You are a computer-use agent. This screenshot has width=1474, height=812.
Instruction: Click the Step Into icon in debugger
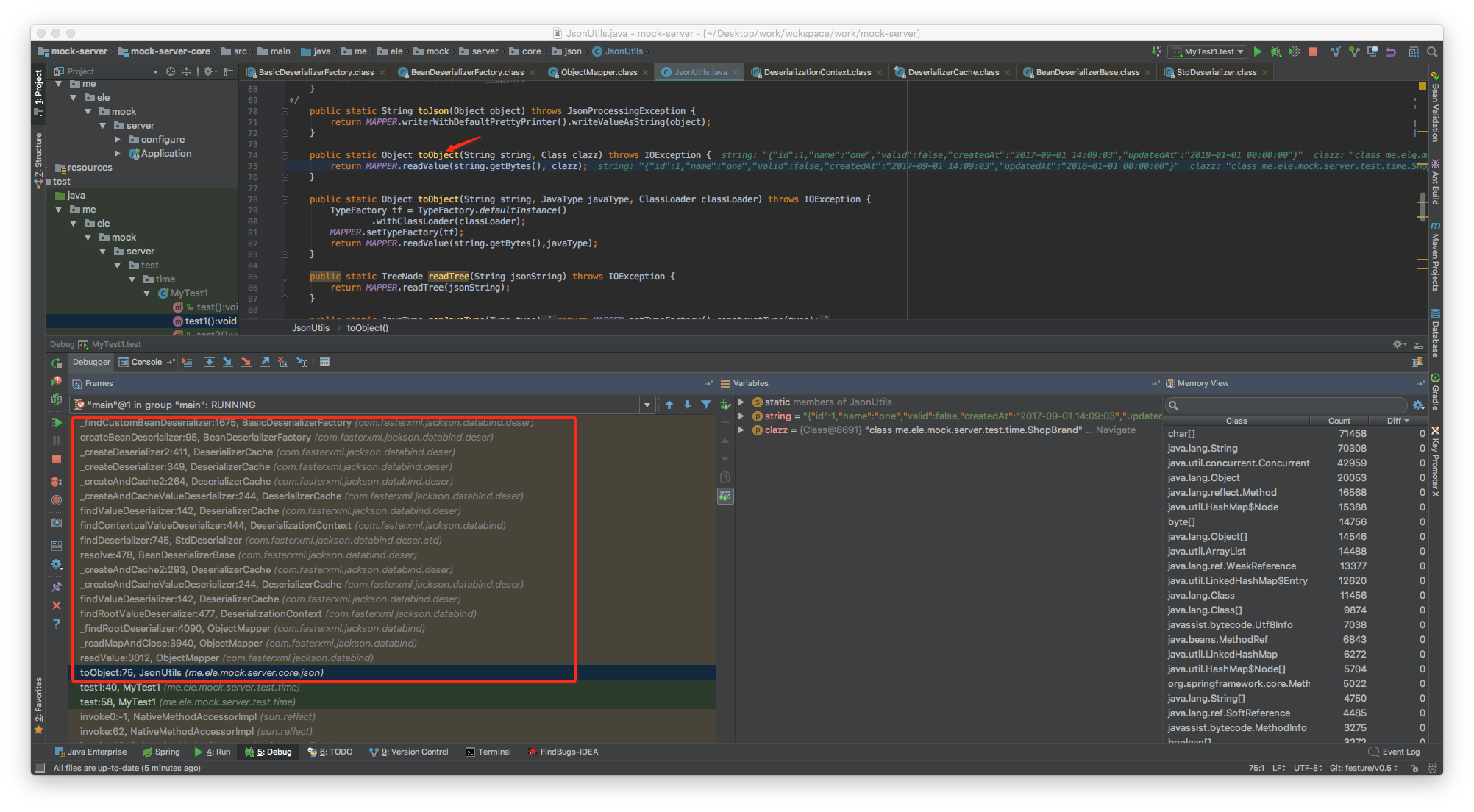coord(228,362)
